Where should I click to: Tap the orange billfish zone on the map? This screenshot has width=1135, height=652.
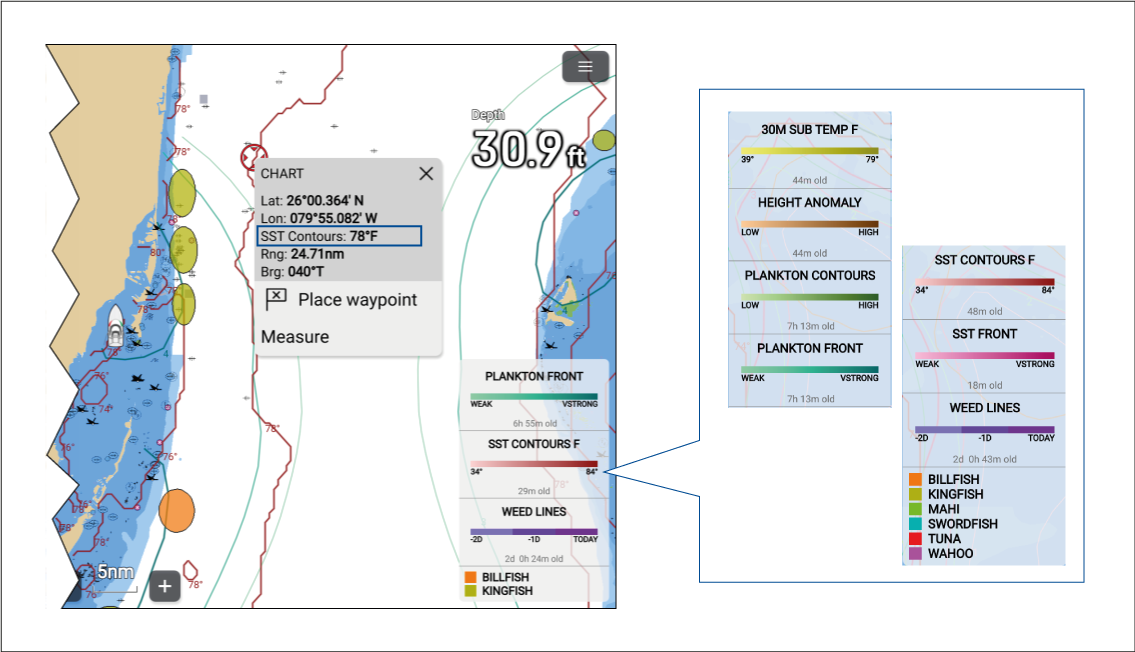[176, 510]
